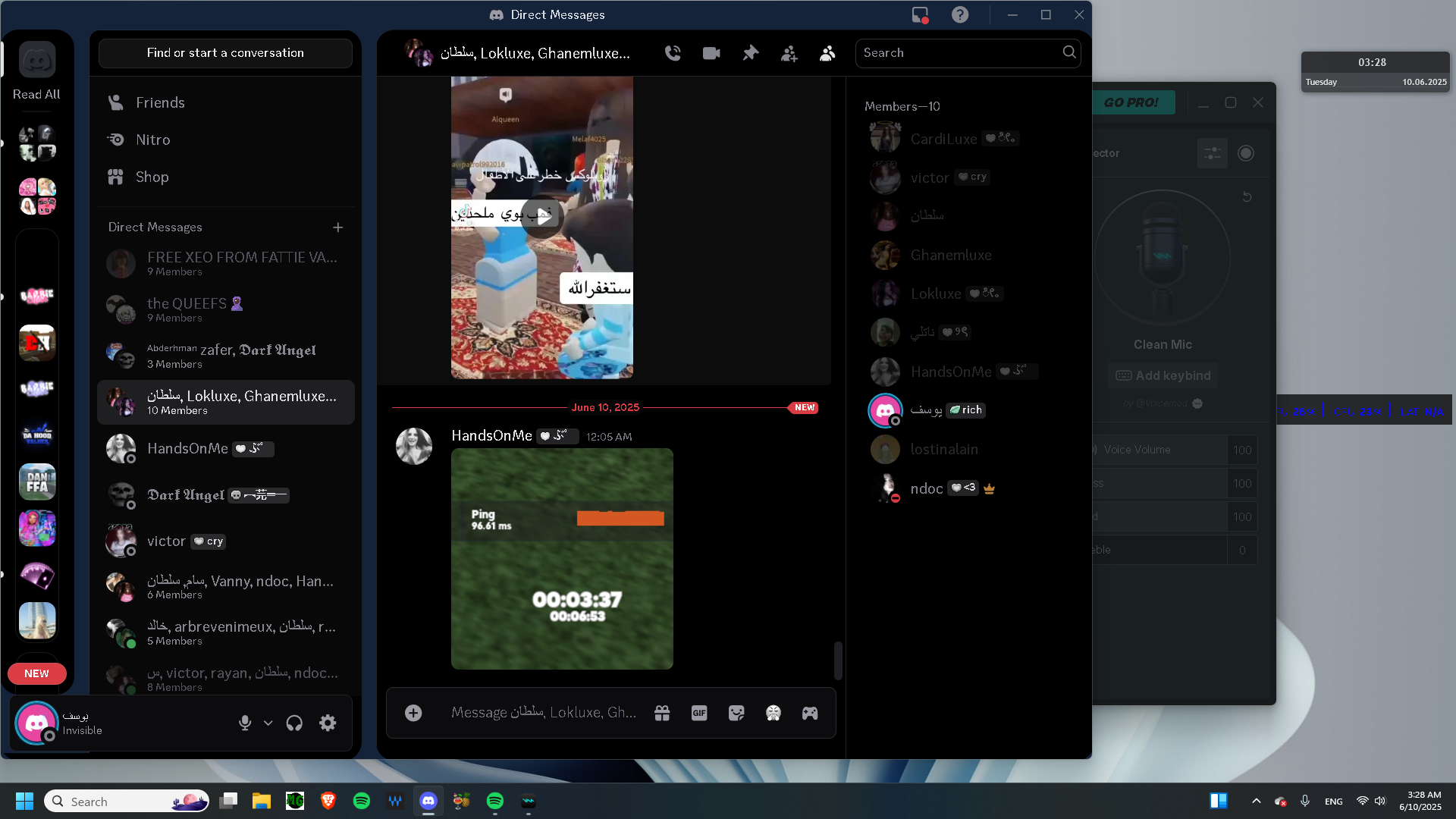Screen dimensions: 1456x819
Task: Send a gift via the gift icon
Action: pos(662,713)
